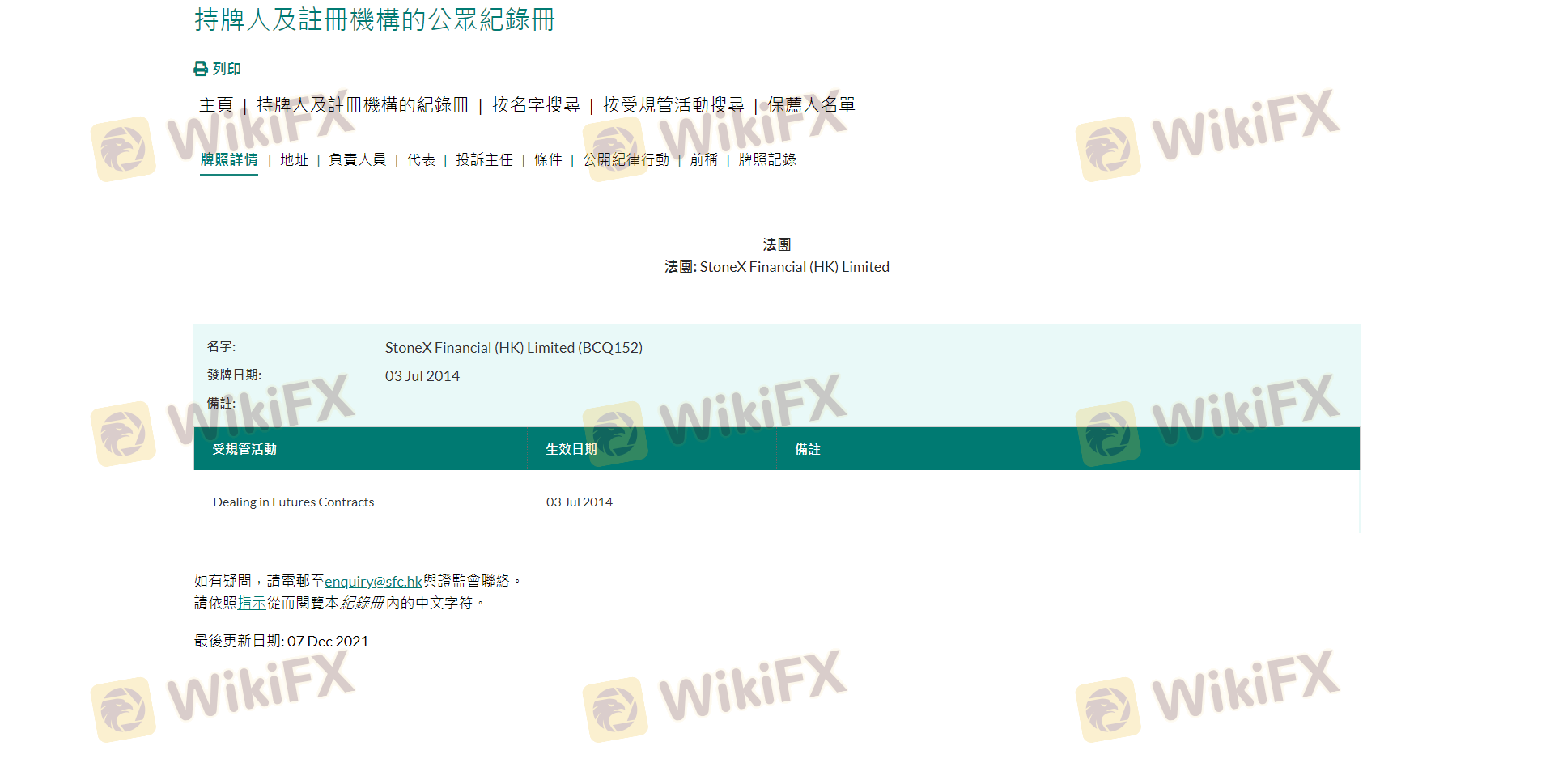View the 投訴主任 tab
Viewport: 1554px width, 784px height.
(x=484, y=160)
